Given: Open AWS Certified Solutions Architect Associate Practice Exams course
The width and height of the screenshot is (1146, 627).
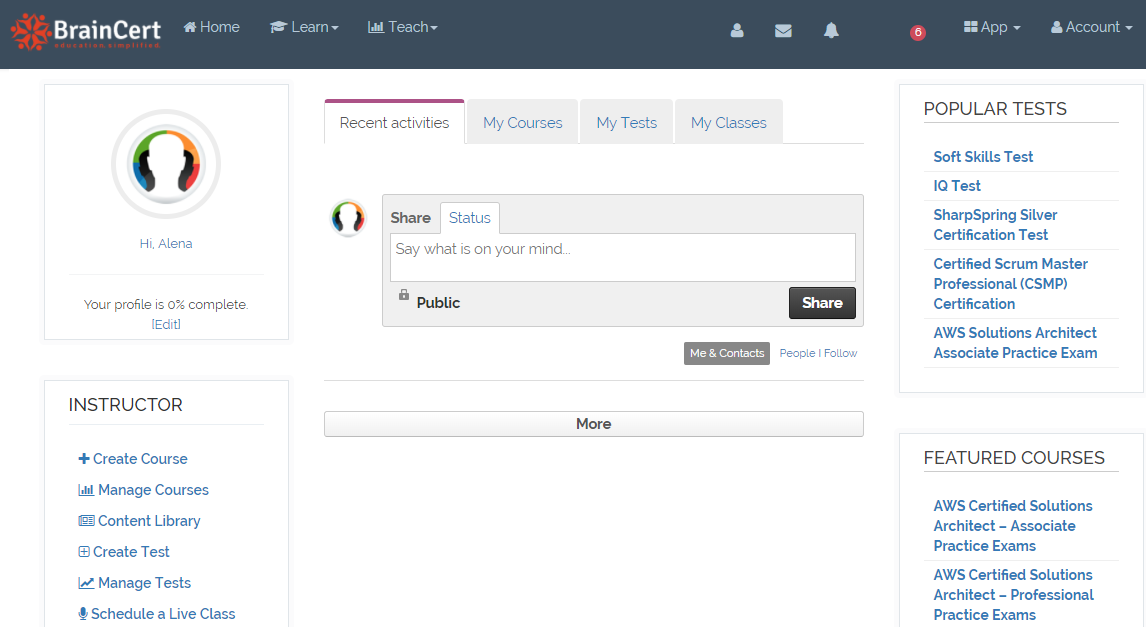Looking at the screenshot, I should click(1013, 525).
